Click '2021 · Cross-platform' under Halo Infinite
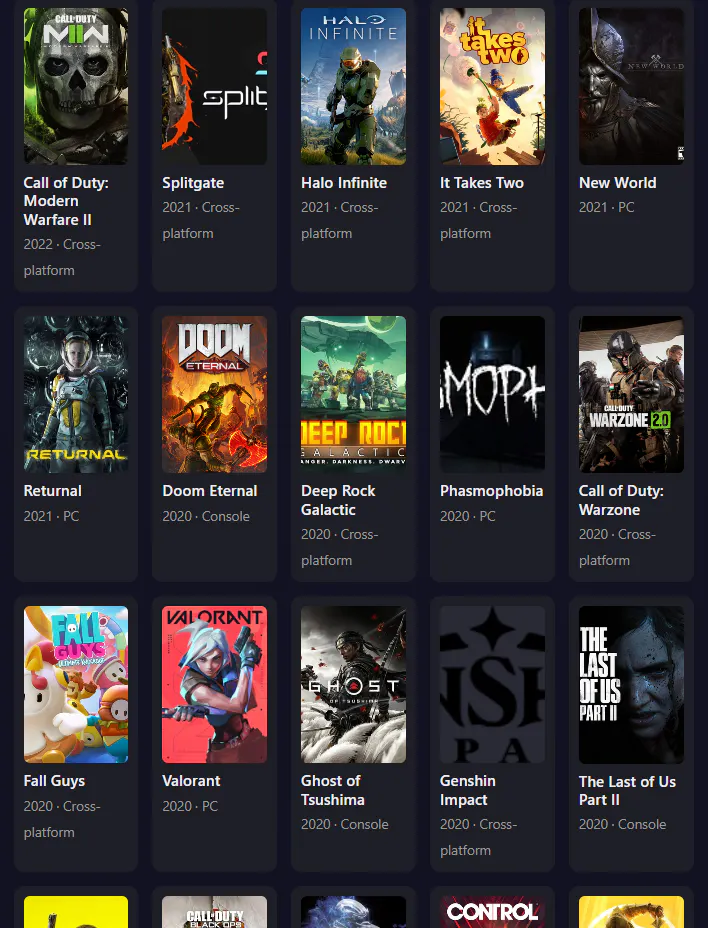708x928 pixels. (x=340, y=220)
